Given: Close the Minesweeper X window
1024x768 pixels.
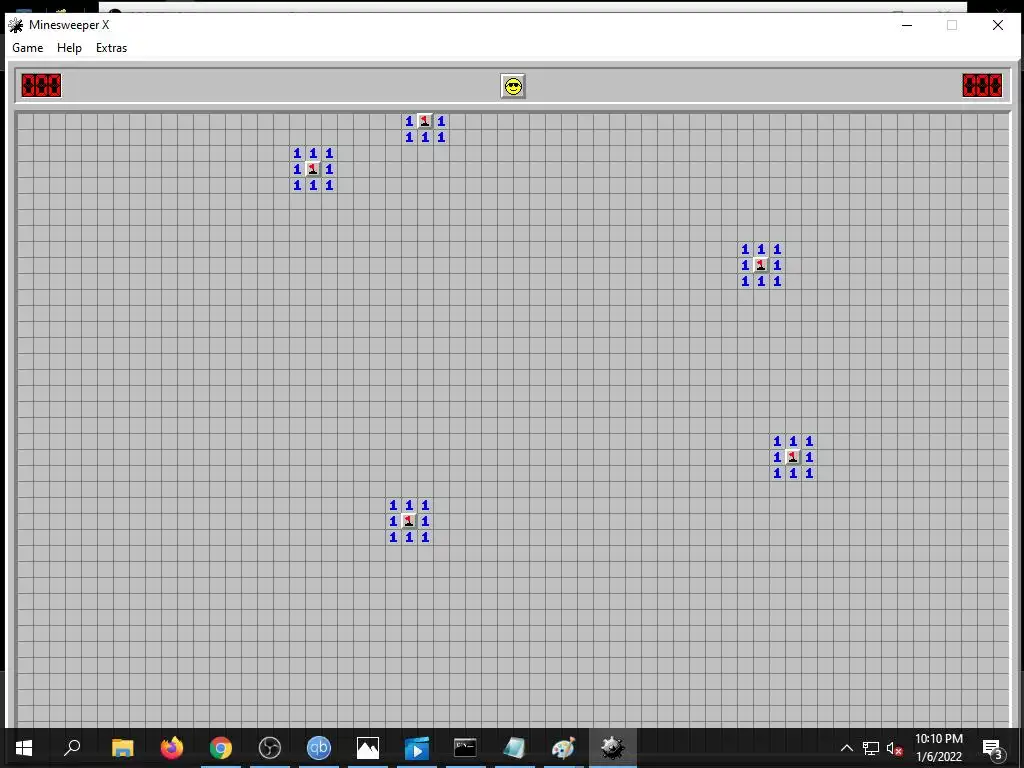Looking at the screenshot, I should coord(998,25).
